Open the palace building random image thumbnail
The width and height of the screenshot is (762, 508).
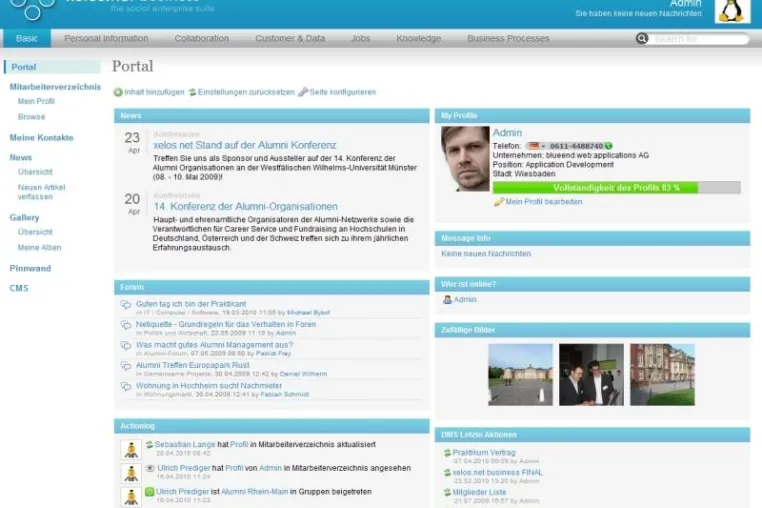(520, 374)
